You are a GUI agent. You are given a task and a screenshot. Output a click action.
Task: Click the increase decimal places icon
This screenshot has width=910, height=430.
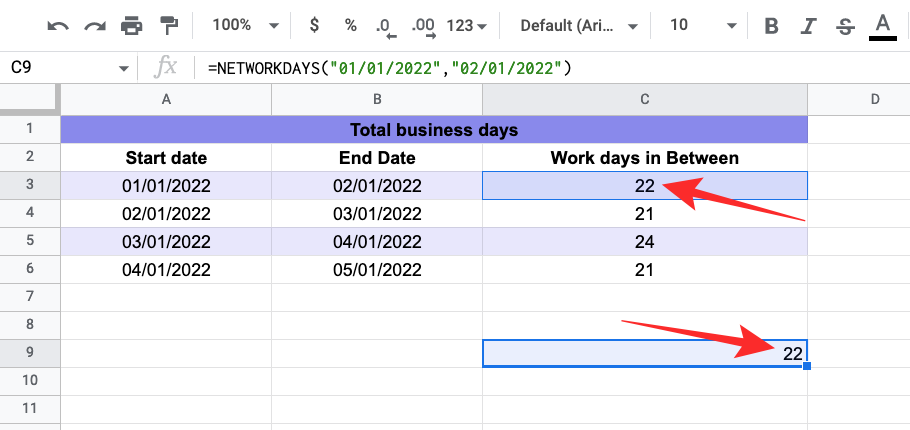tap(423, 25)
